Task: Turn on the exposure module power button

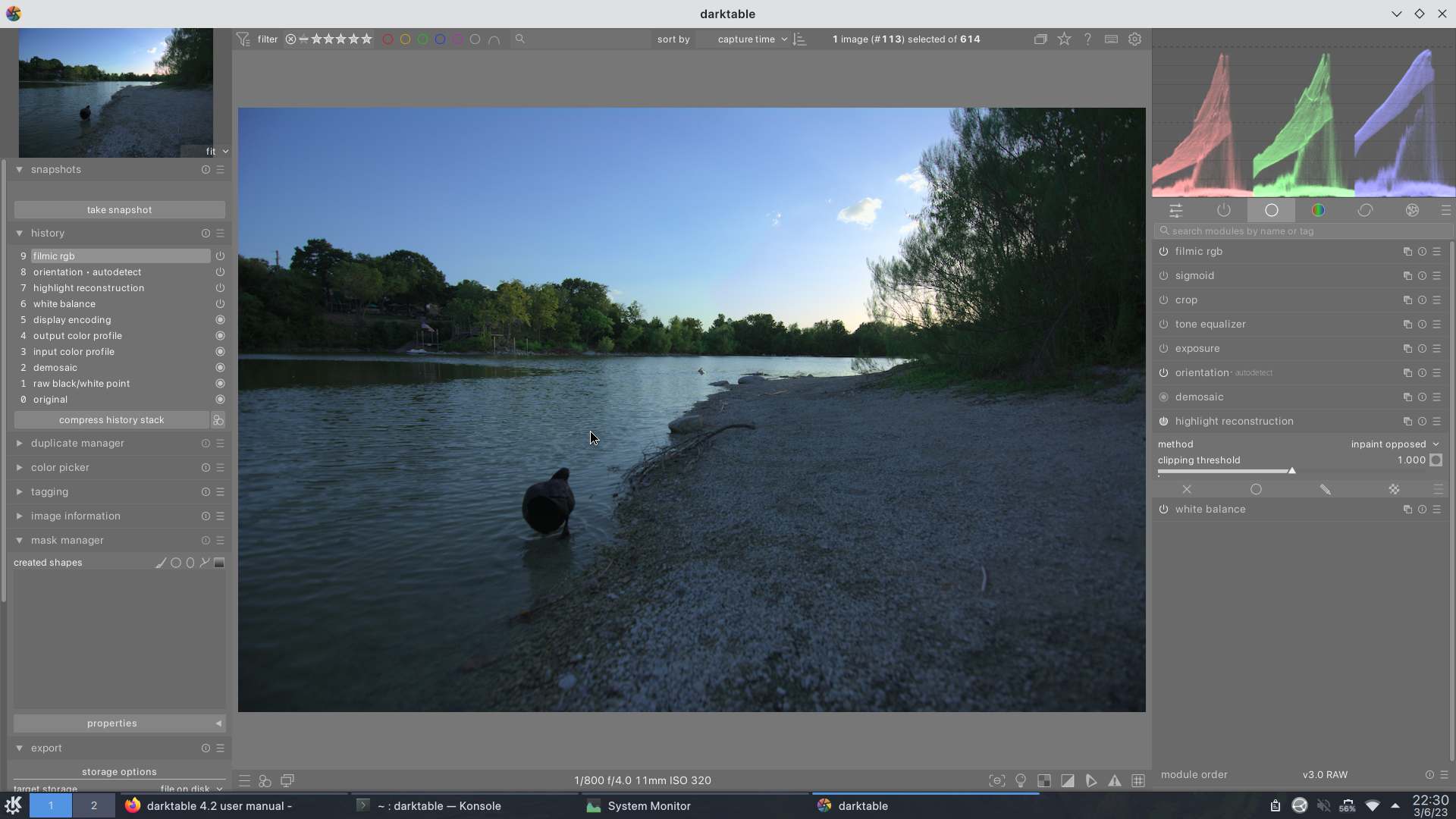Action: point(1164,348)
